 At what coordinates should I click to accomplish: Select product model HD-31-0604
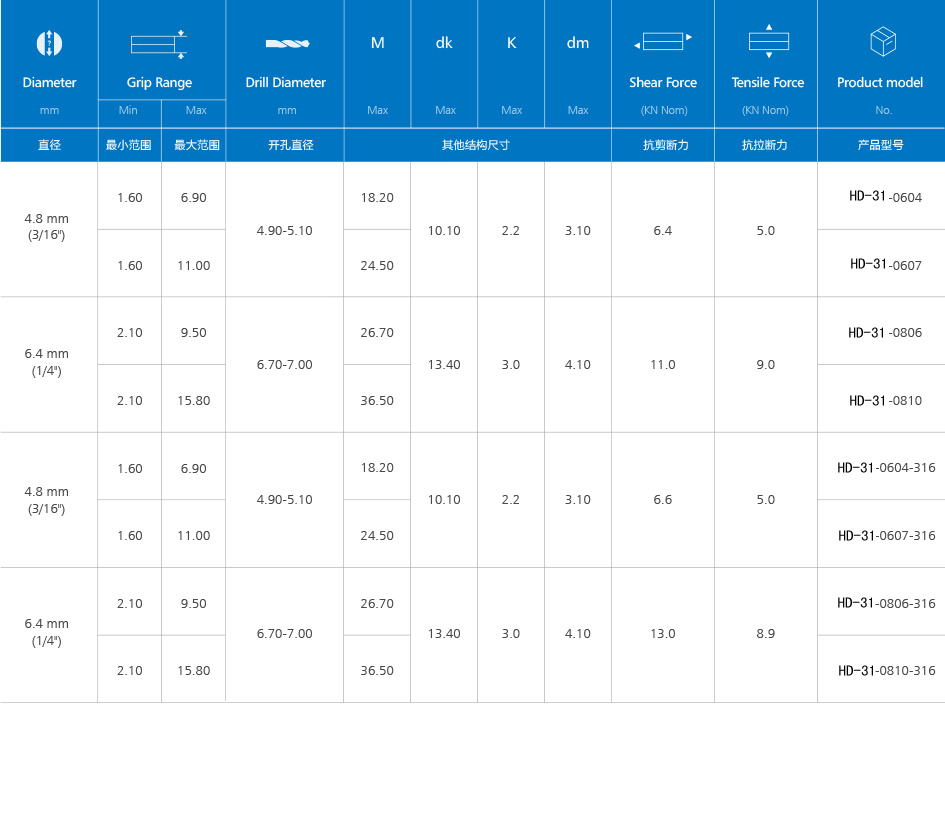tap(885, 197)
